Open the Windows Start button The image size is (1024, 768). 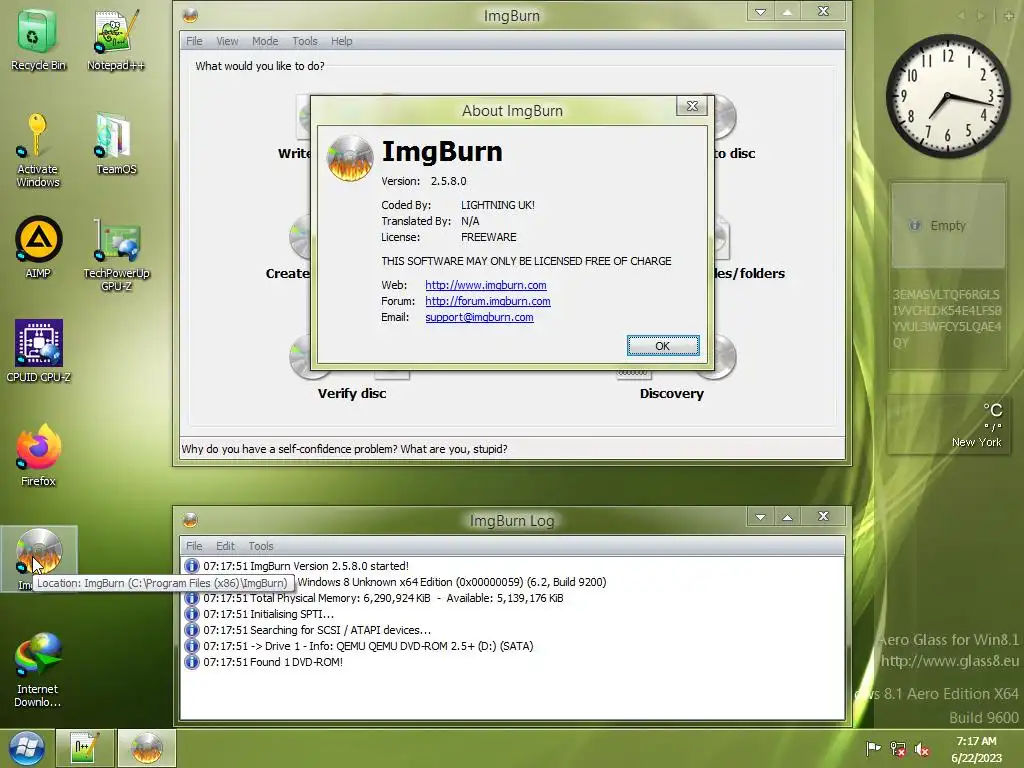[27, 748]
